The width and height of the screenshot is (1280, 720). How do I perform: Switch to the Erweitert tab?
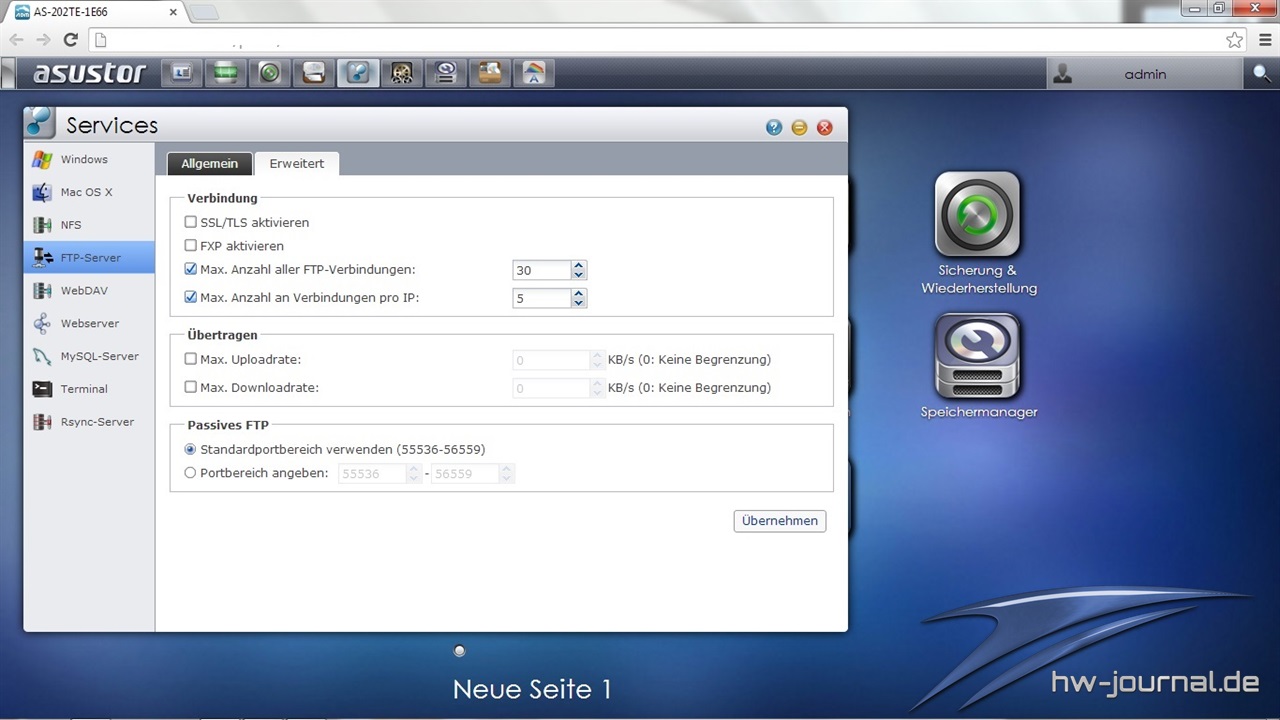[297, 163]
